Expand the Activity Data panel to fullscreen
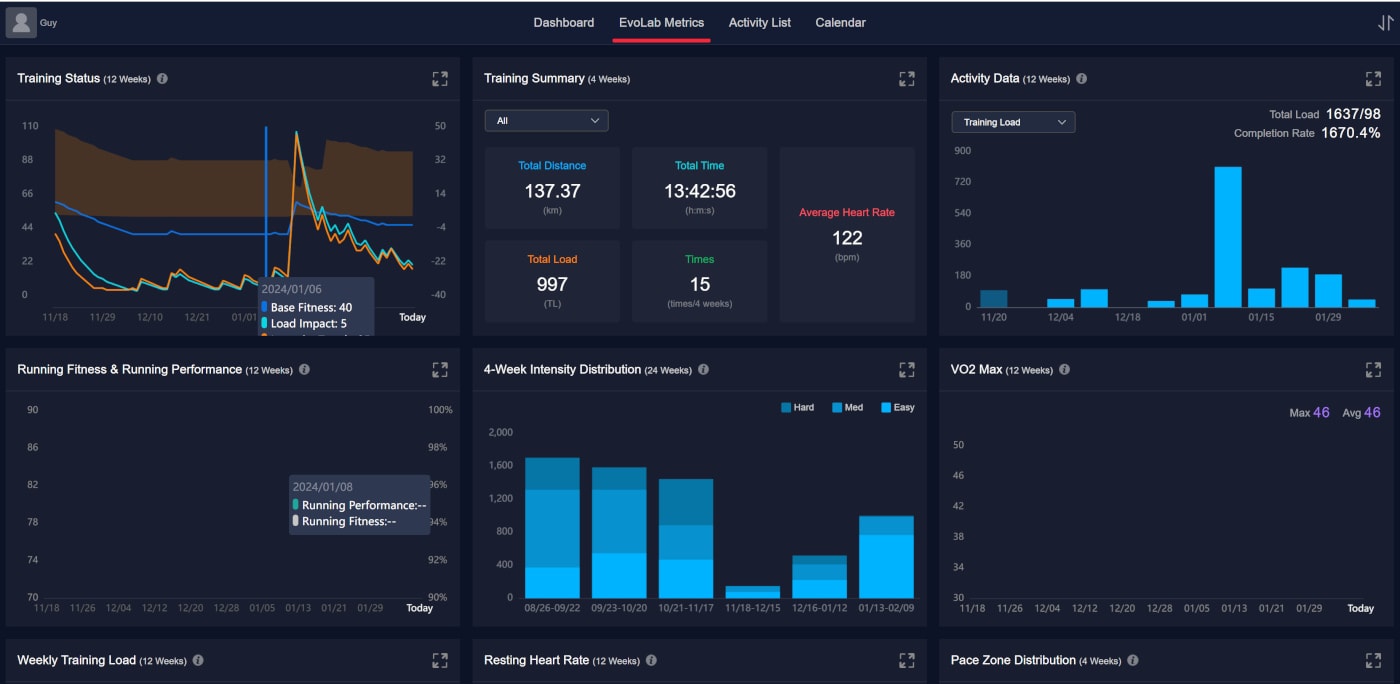The image size is (1400, 684). [x=1373, y=78]
